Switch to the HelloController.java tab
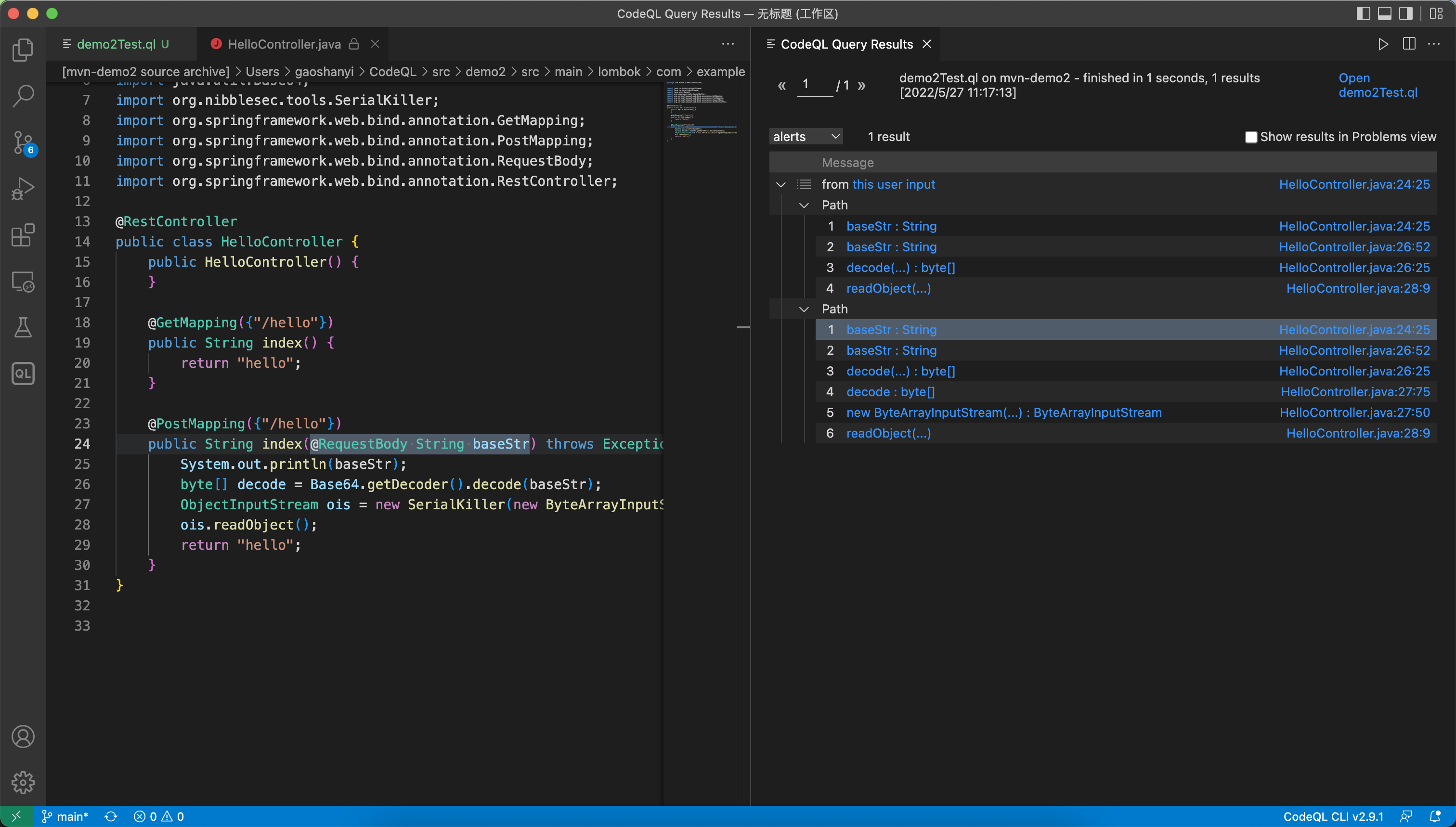This screenshot has width=1456, height=827. coord(284,44)
